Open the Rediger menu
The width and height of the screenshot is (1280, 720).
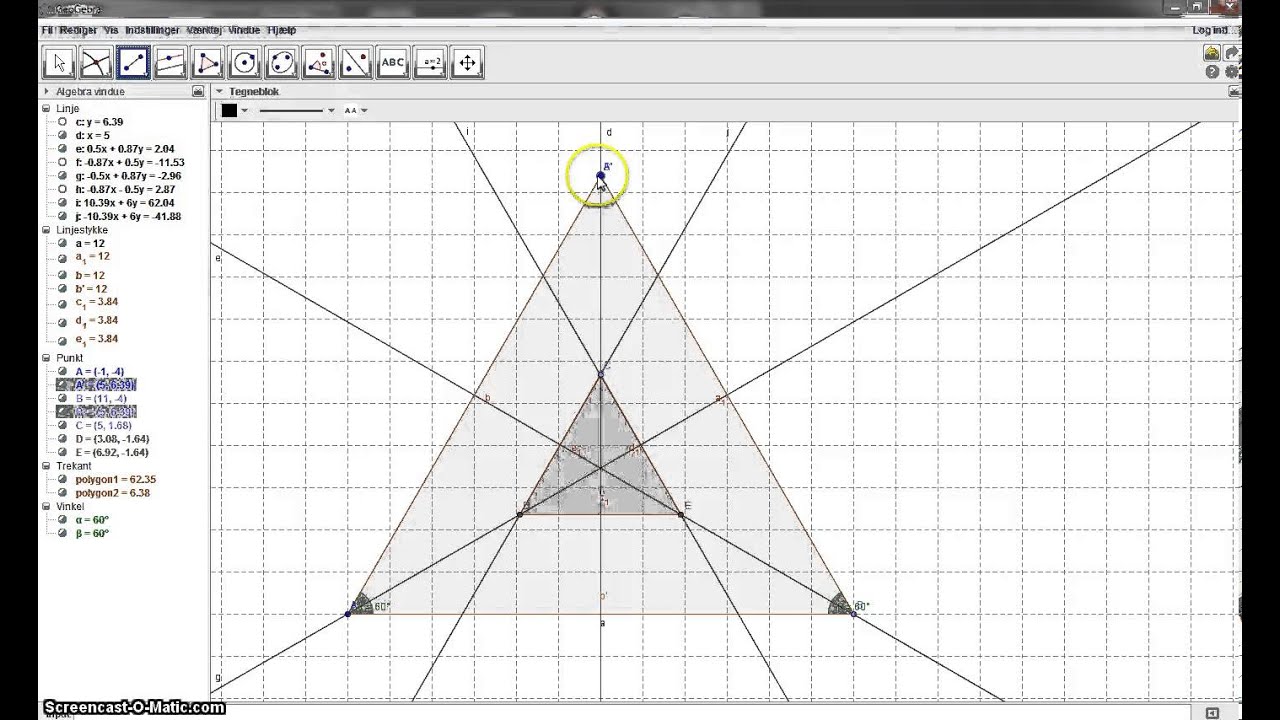coord(78,31)
